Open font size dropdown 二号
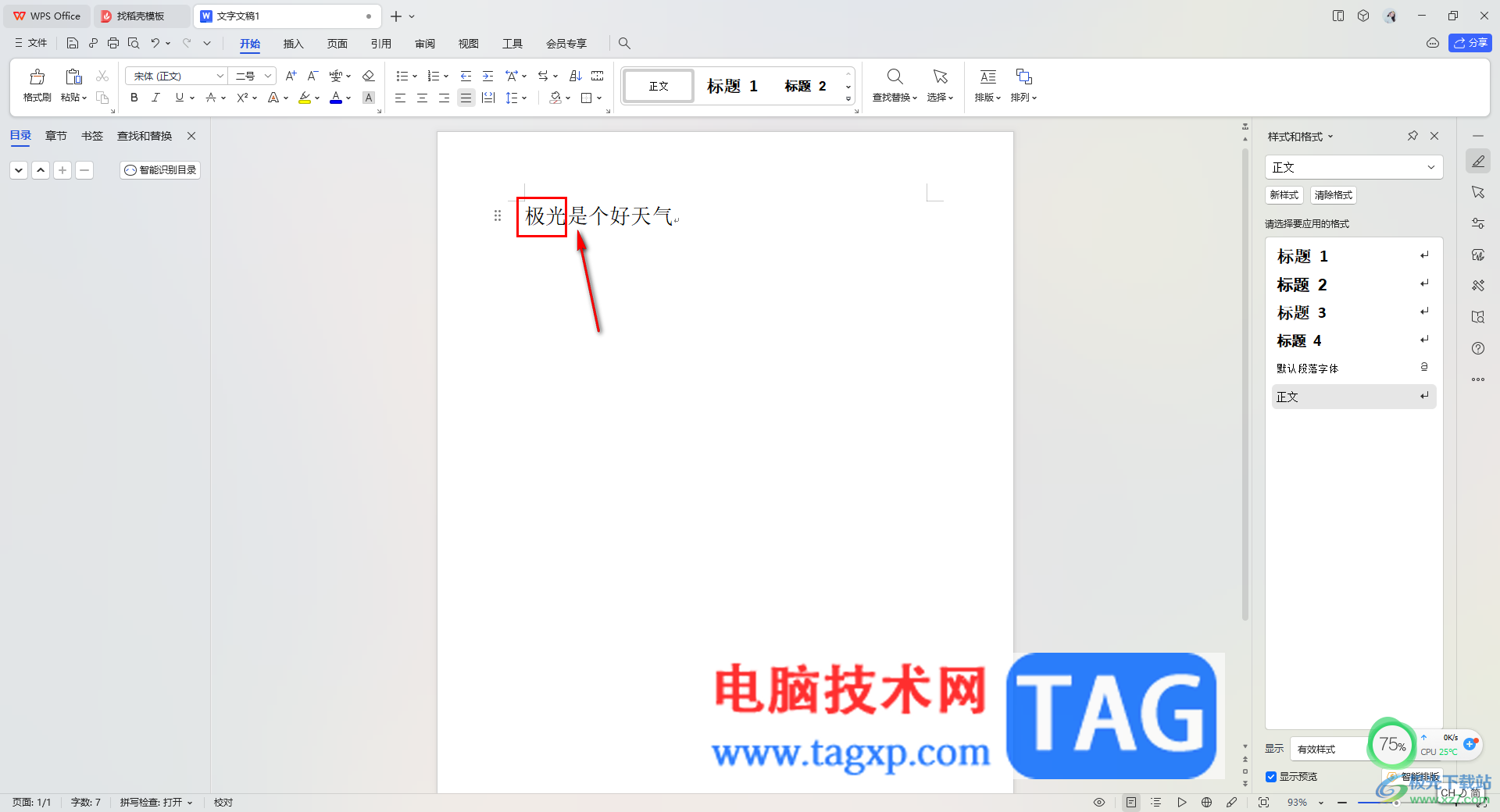 click(267, 76)
